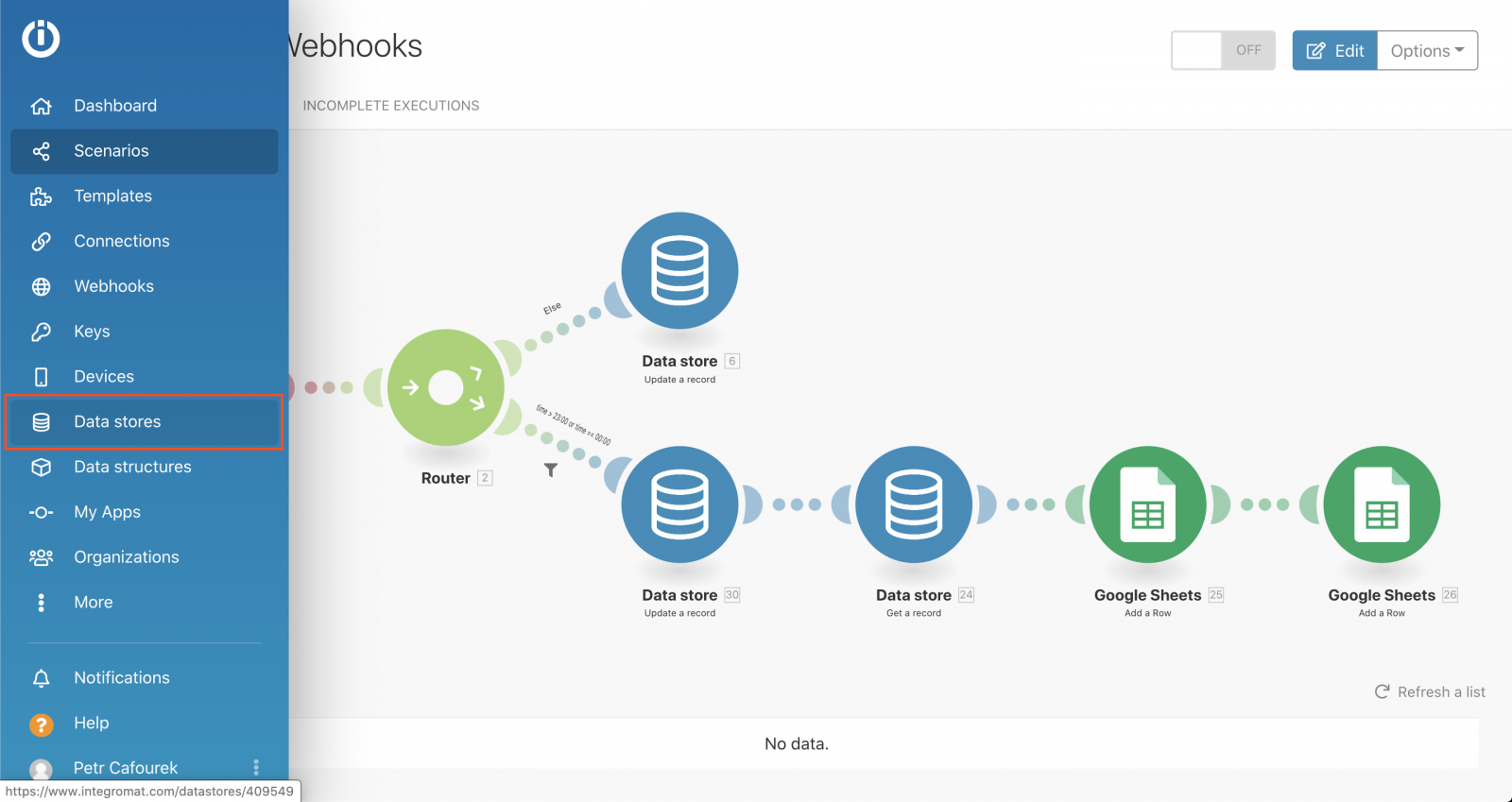
Task: Open Connections menu item
Action: click(144, 241)
